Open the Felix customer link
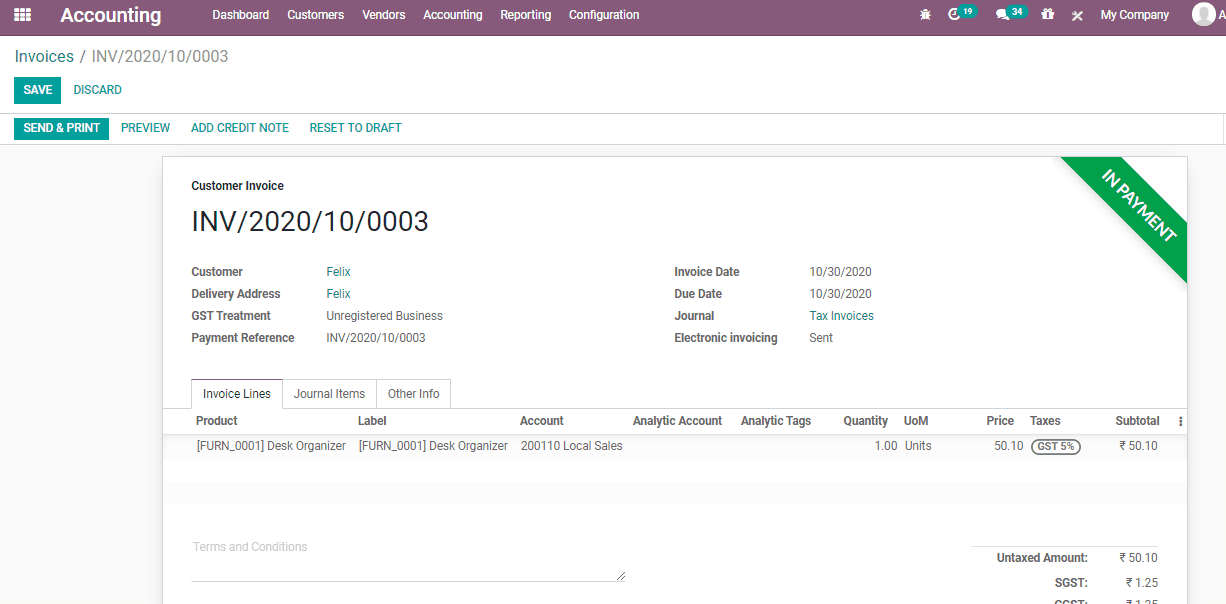1226x604 pixels. [x=338, y=271]
